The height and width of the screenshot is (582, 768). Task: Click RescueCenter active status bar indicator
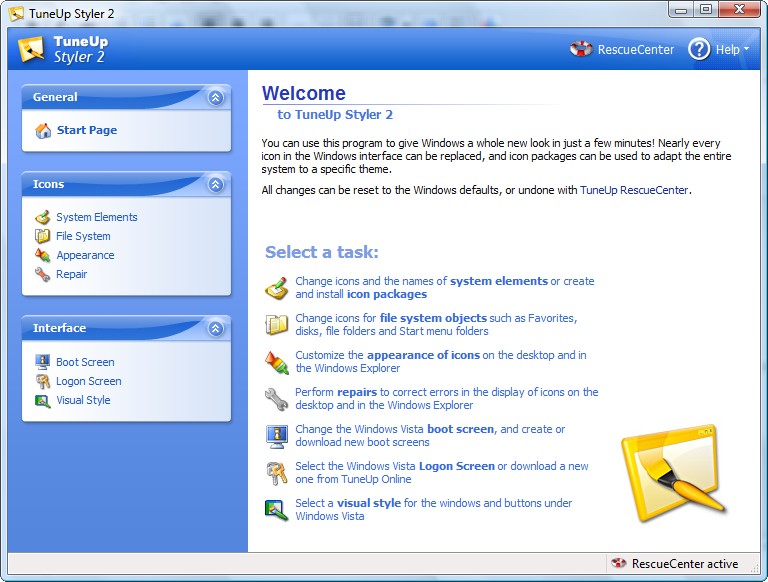click(x=684, y=564)
